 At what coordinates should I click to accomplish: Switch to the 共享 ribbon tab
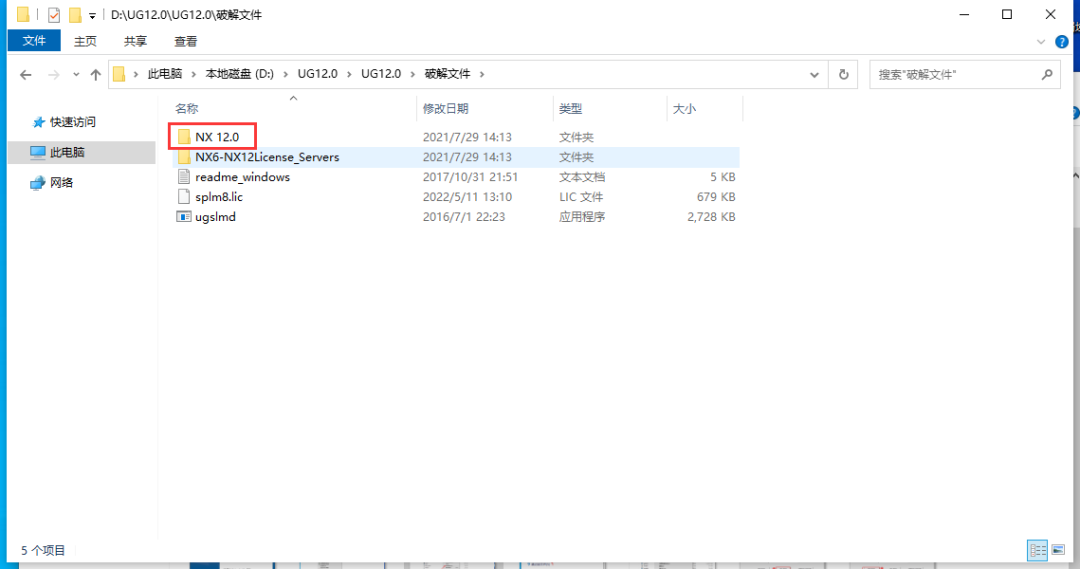point(136,41)
